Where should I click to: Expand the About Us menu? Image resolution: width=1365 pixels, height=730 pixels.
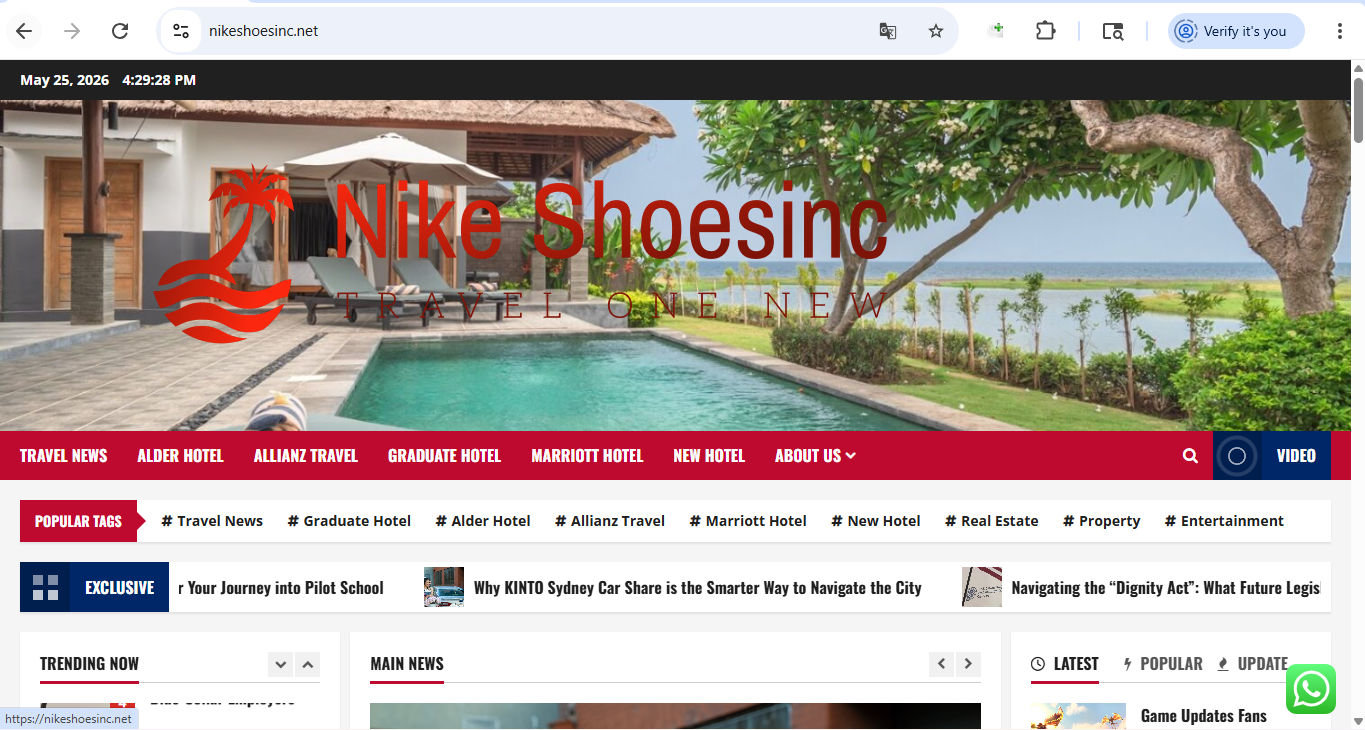coord(815,456)
